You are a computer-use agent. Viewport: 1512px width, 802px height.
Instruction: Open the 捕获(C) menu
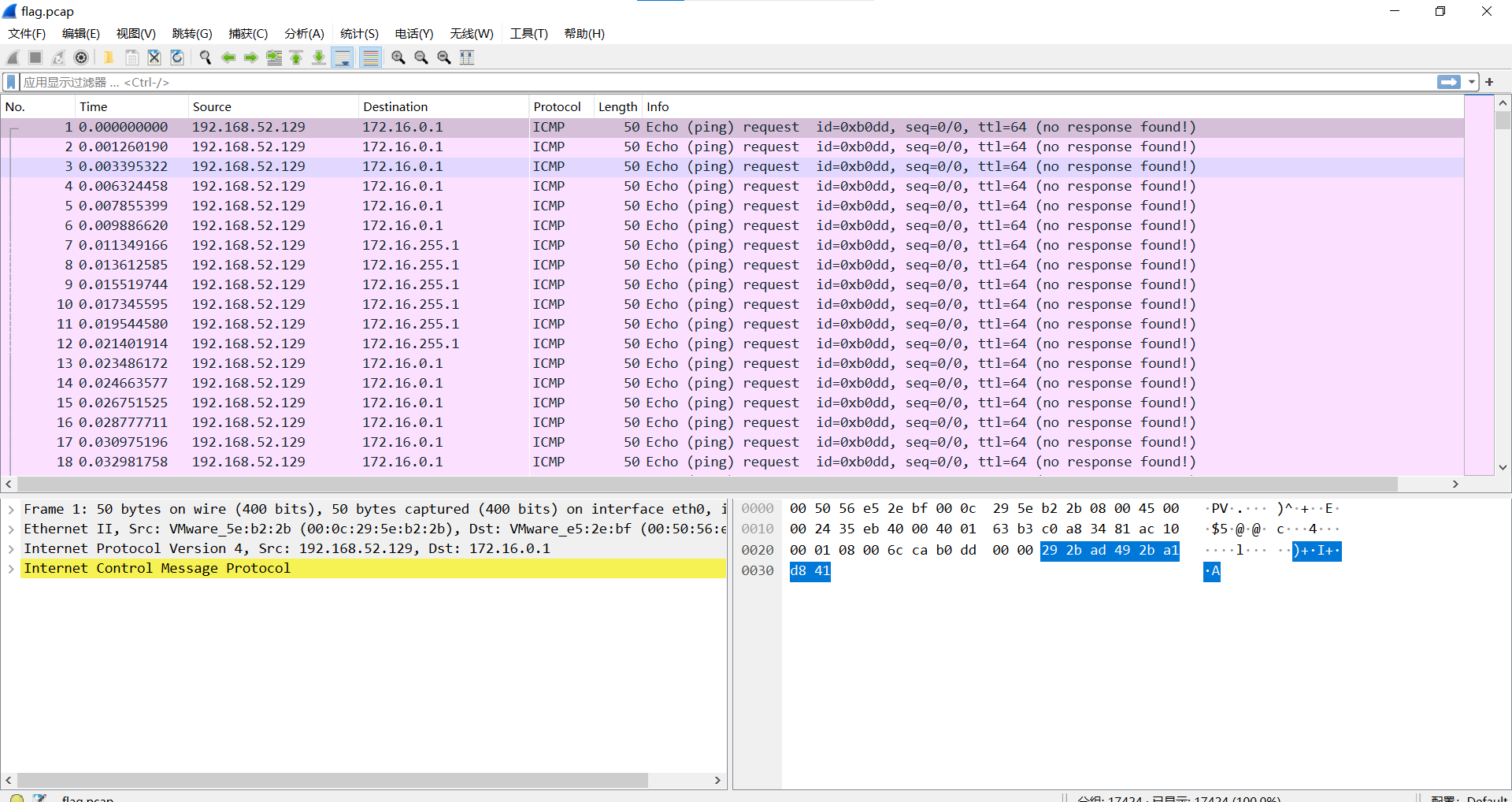click(x=248, y=34)
